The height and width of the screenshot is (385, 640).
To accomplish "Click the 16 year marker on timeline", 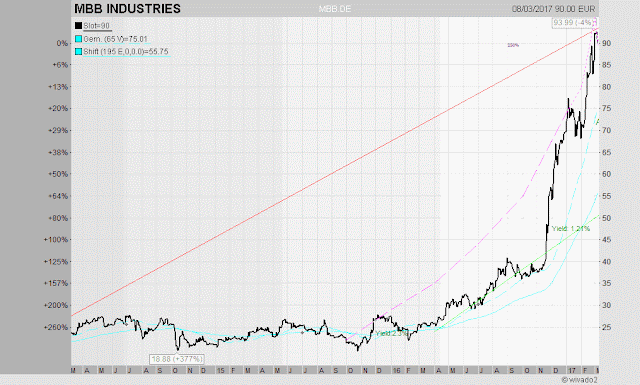I will (396, 371).
